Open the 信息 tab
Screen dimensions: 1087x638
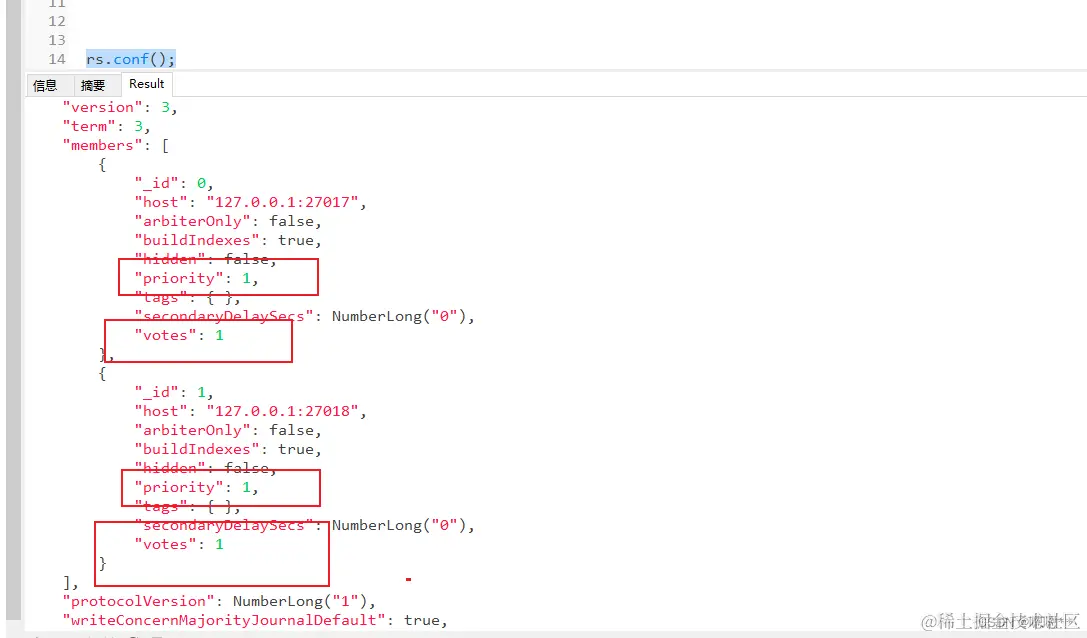click(46, 85)
